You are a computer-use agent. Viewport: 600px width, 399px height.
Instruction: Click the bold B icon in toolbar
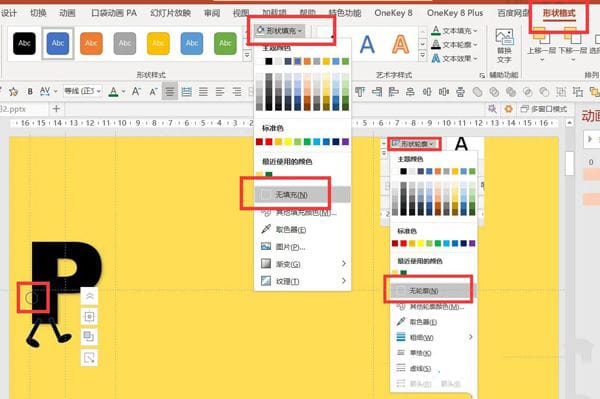pos(30,91)
